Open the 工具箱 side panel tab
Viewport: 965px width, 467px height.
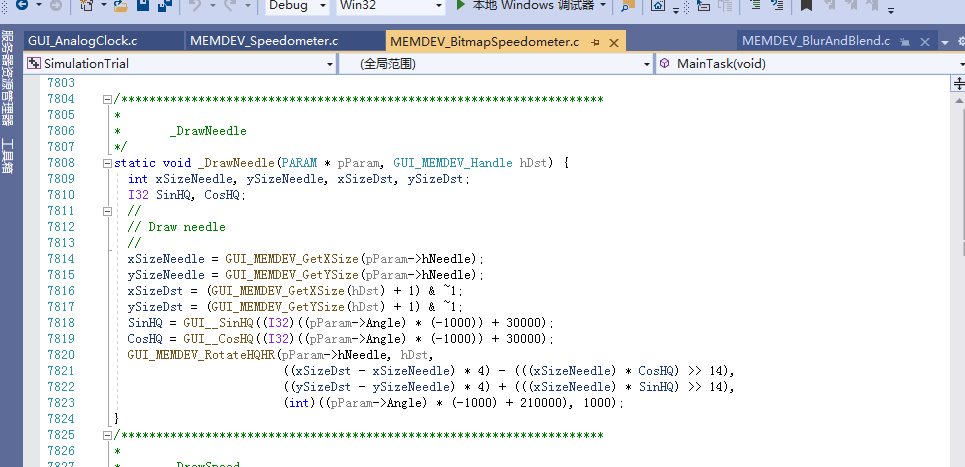click(8, 156)
